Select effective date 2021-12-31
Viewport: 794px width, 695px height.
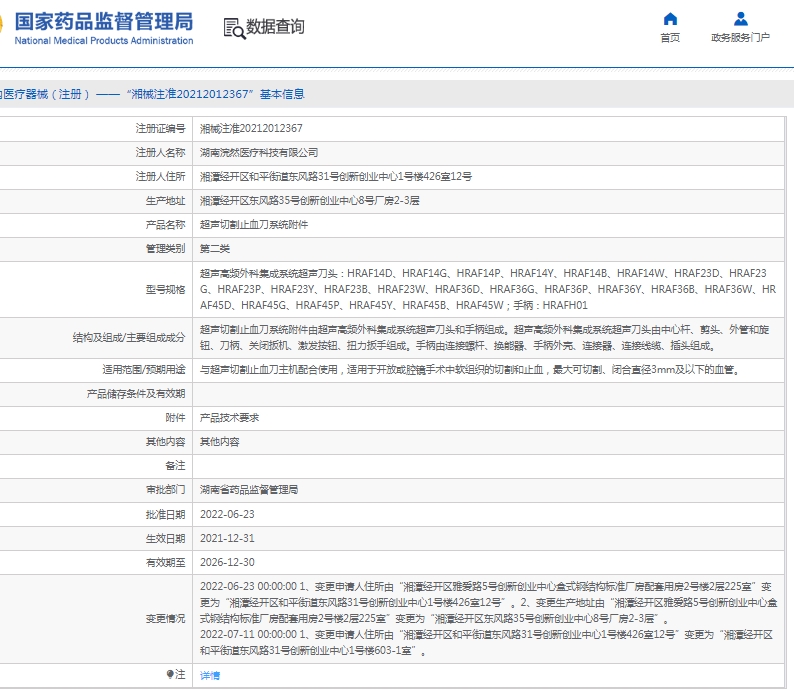click(227, 538)
